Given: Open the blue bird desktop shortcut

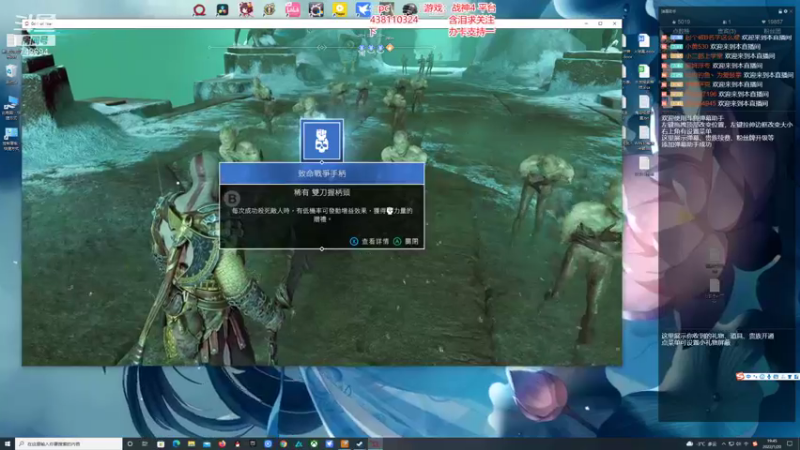Looking at the screenshot, I should pyautogui.click(x=363, y=10).
